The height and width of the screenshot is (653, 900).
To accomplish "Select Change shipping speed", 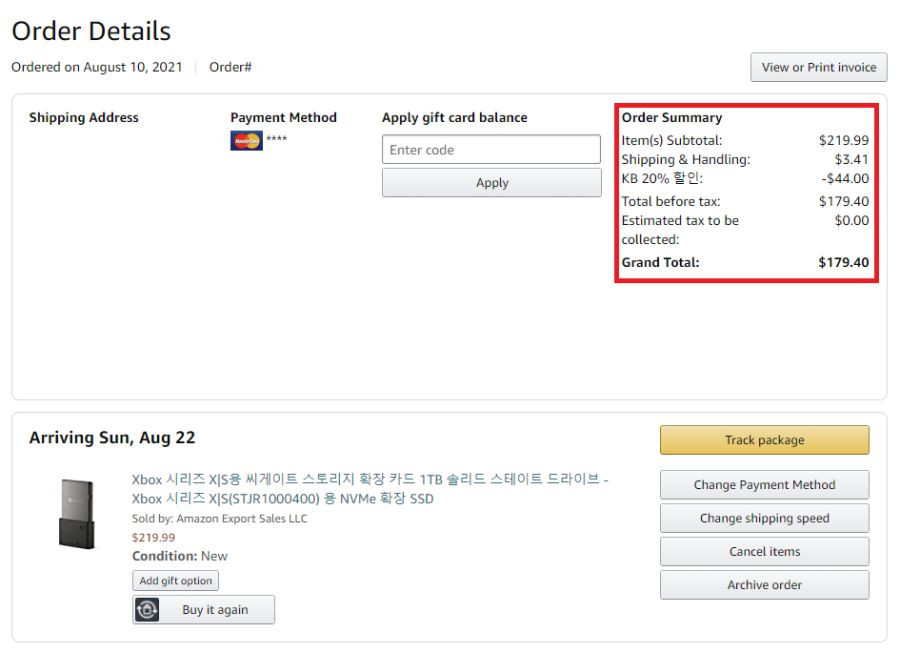I will pos(765,518).
